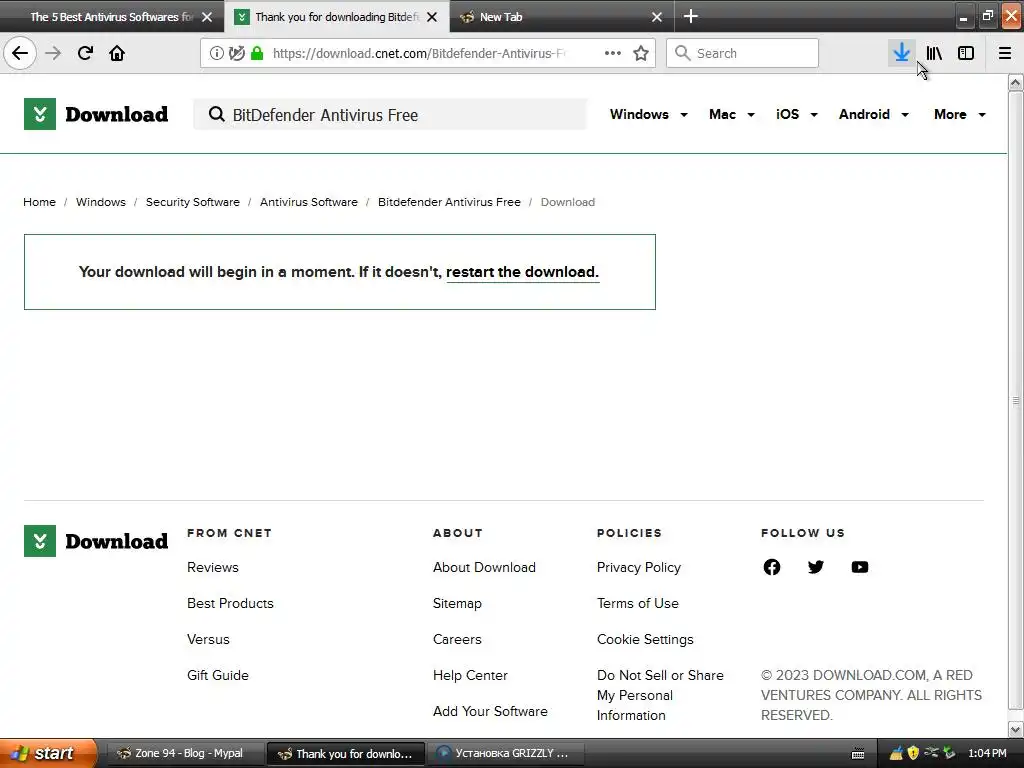The height and width of the screenshot is (768, 1024).
Task: Select the Thank you for downloading Bitdefender tab
Action: pyautogui.click(x=336, y=17)
